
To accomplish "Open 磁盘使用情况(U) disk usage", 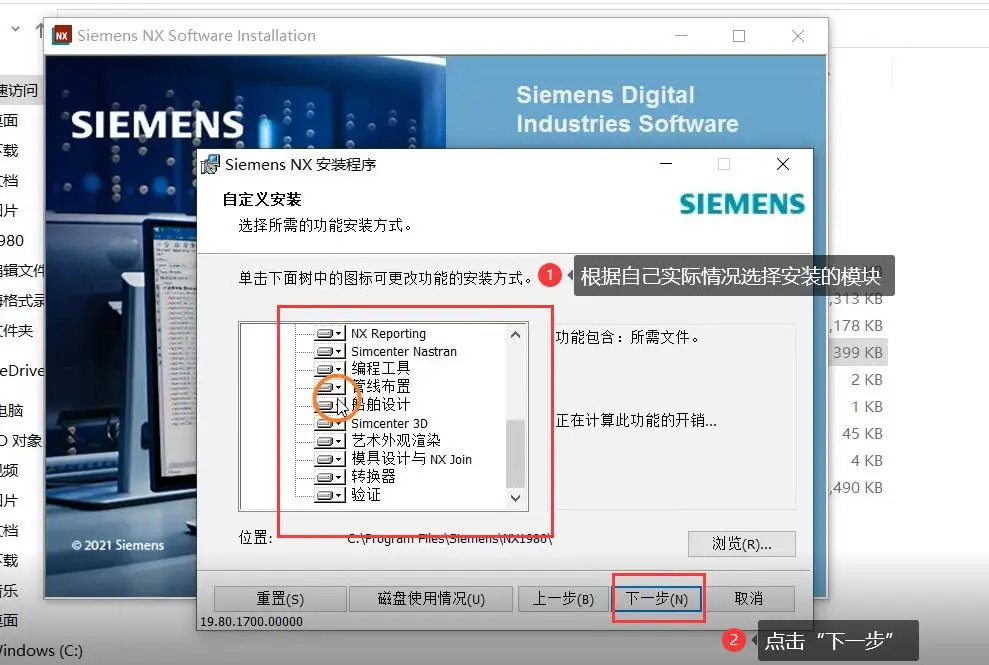I will tap(431, 599).
